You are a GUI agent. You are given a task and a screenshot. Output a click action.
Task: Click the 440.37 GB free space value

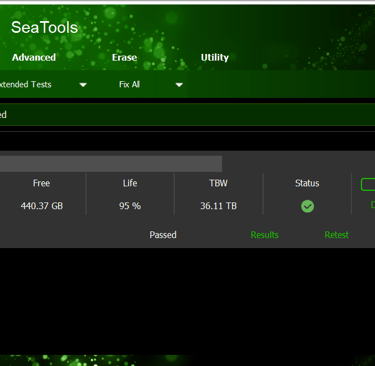[42, 206]
